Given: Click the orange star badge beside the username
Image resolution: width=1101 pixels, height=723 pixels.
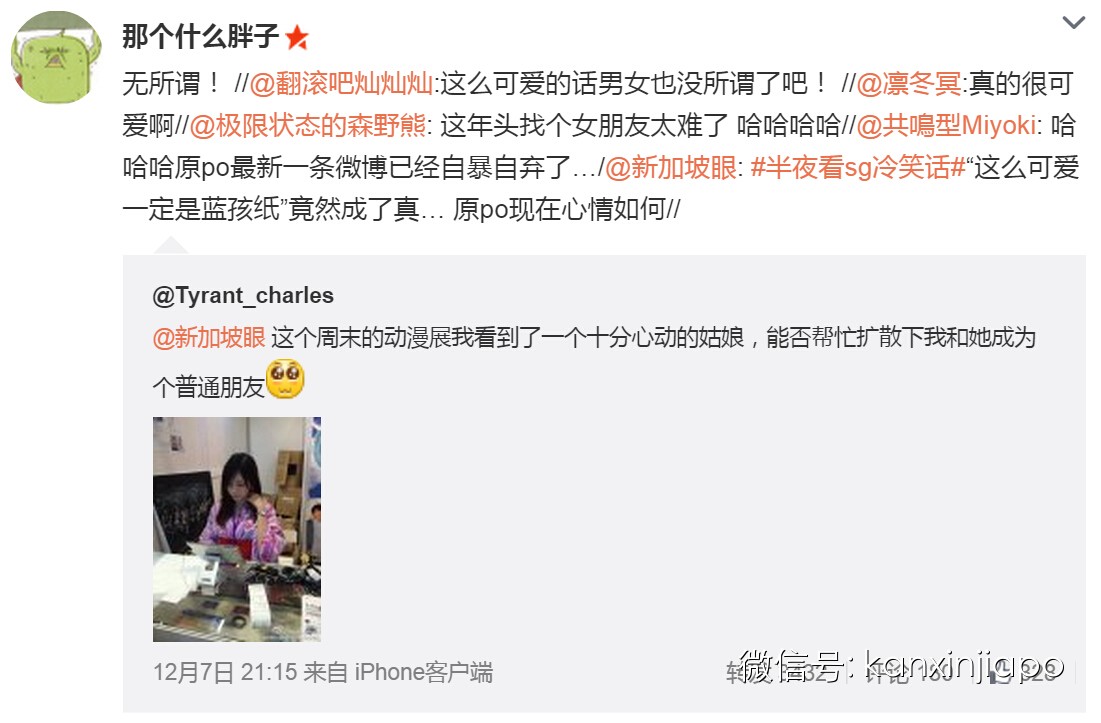Looking at the screenshot, I should click(297, 37).
